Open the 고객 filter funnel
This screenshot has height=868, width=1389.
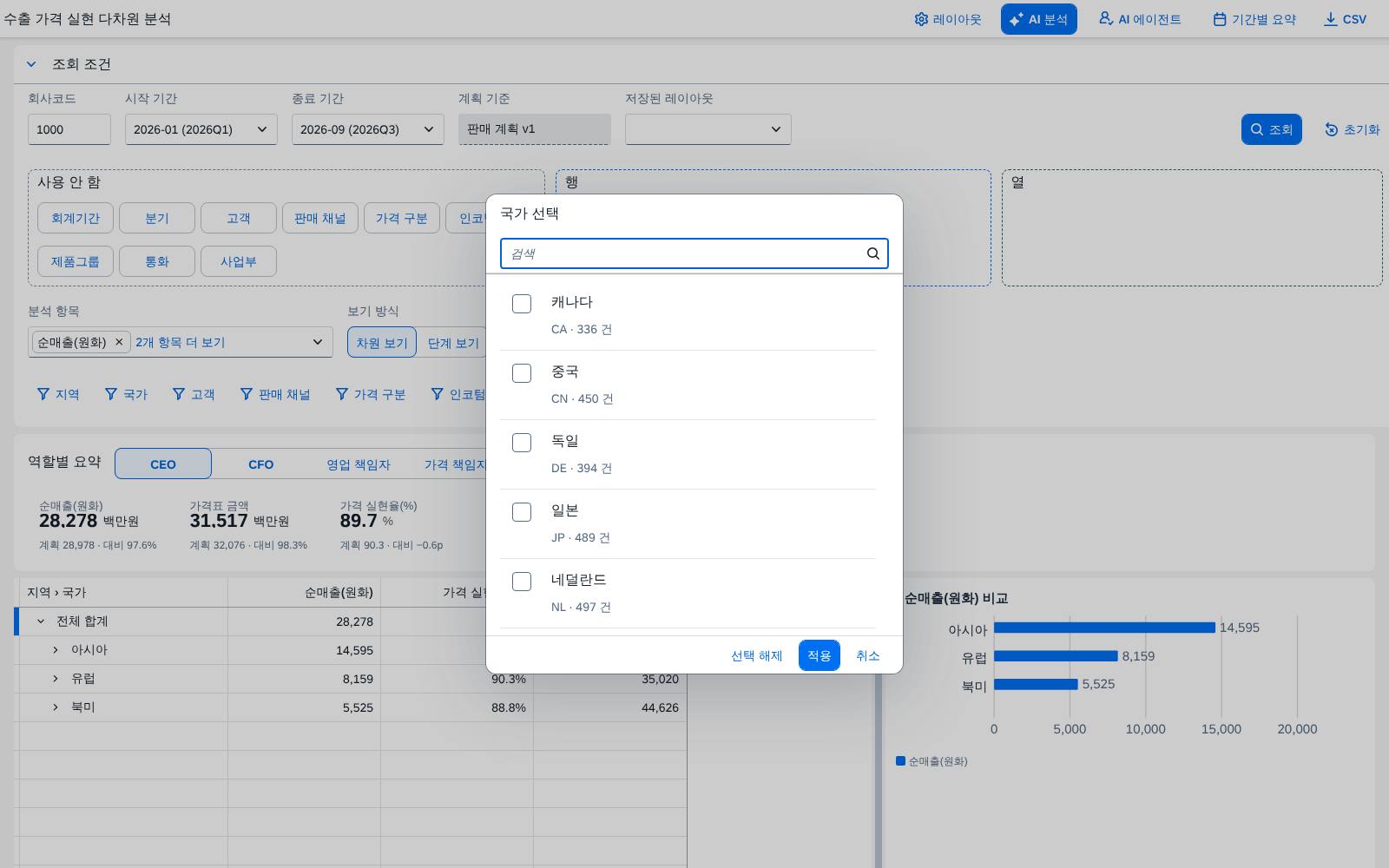178,394
